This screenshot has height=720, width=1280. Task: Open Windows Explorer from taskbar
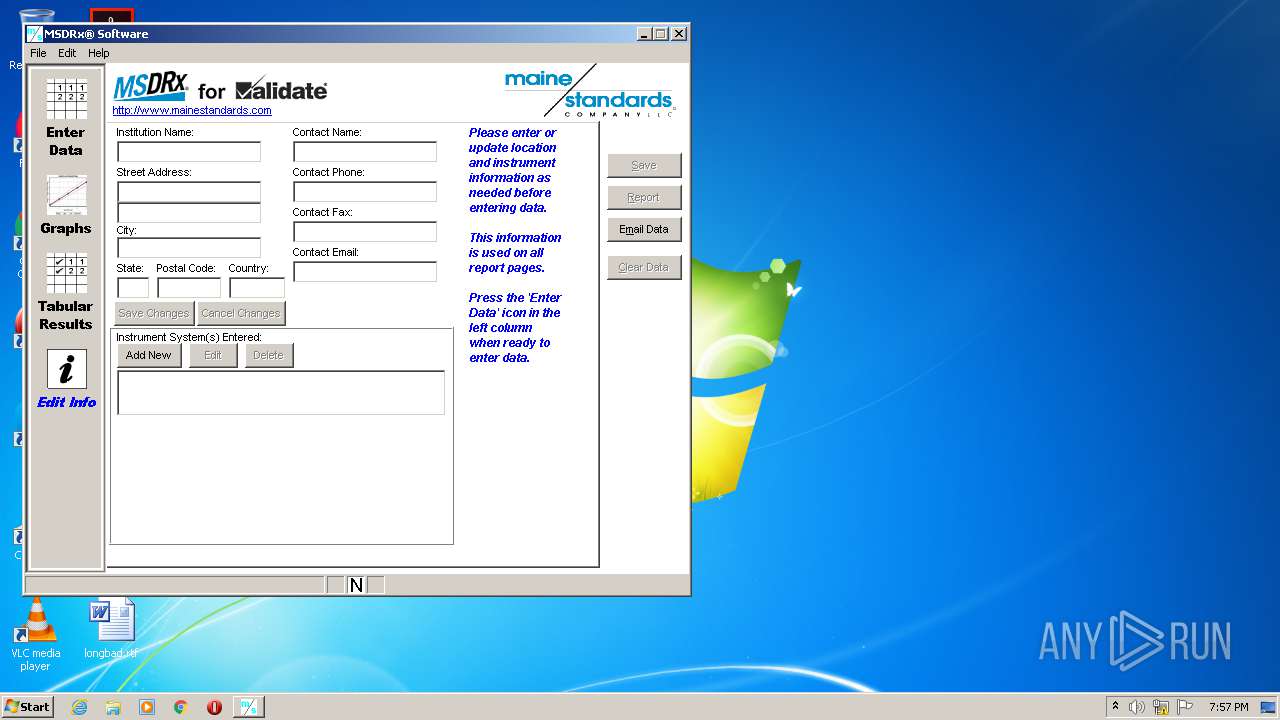(113, 707)
